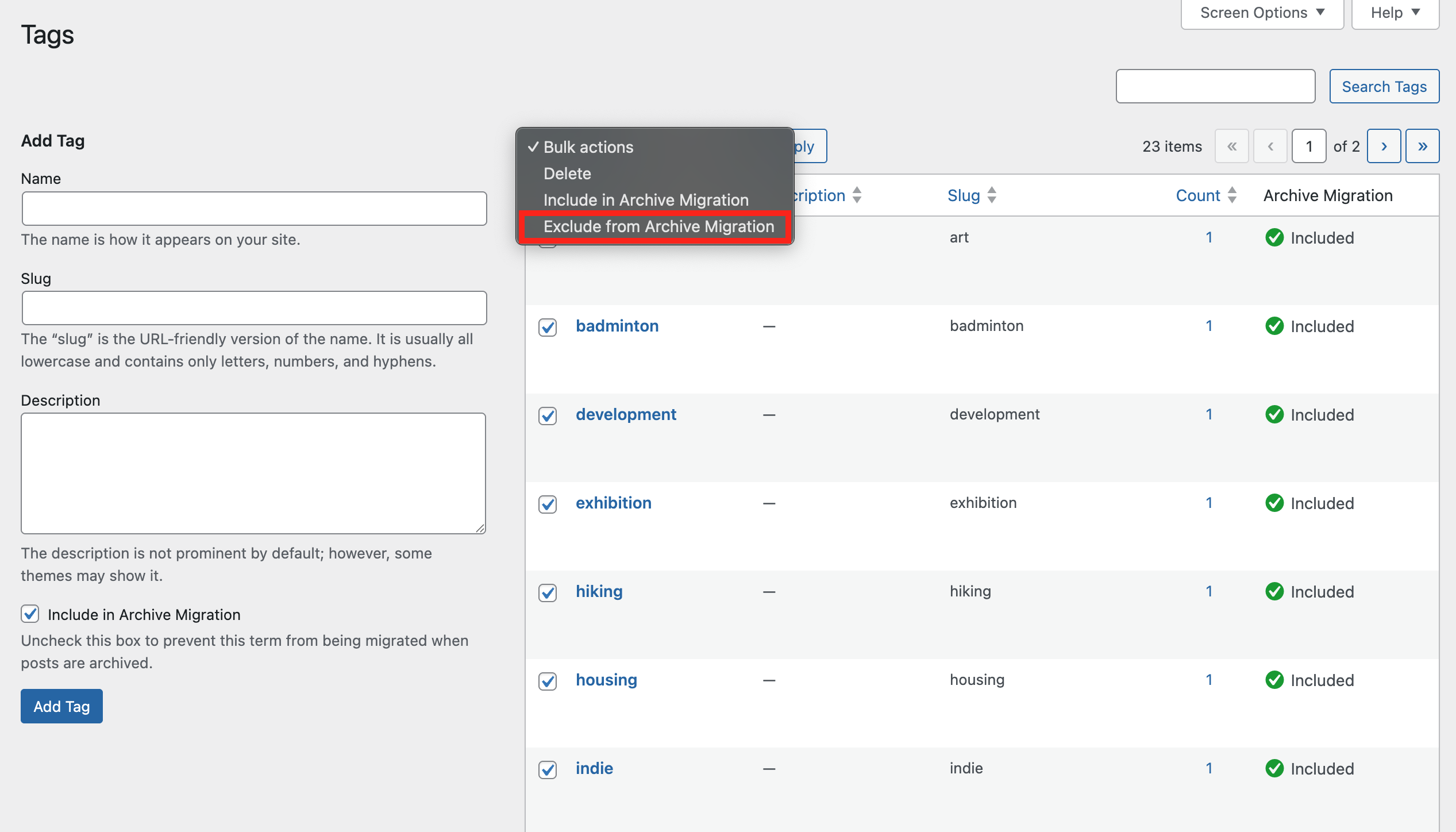1456x832 pixels.
Task: Open the previous tags page
Action: pyautogui.click(x=1270, y=145)
